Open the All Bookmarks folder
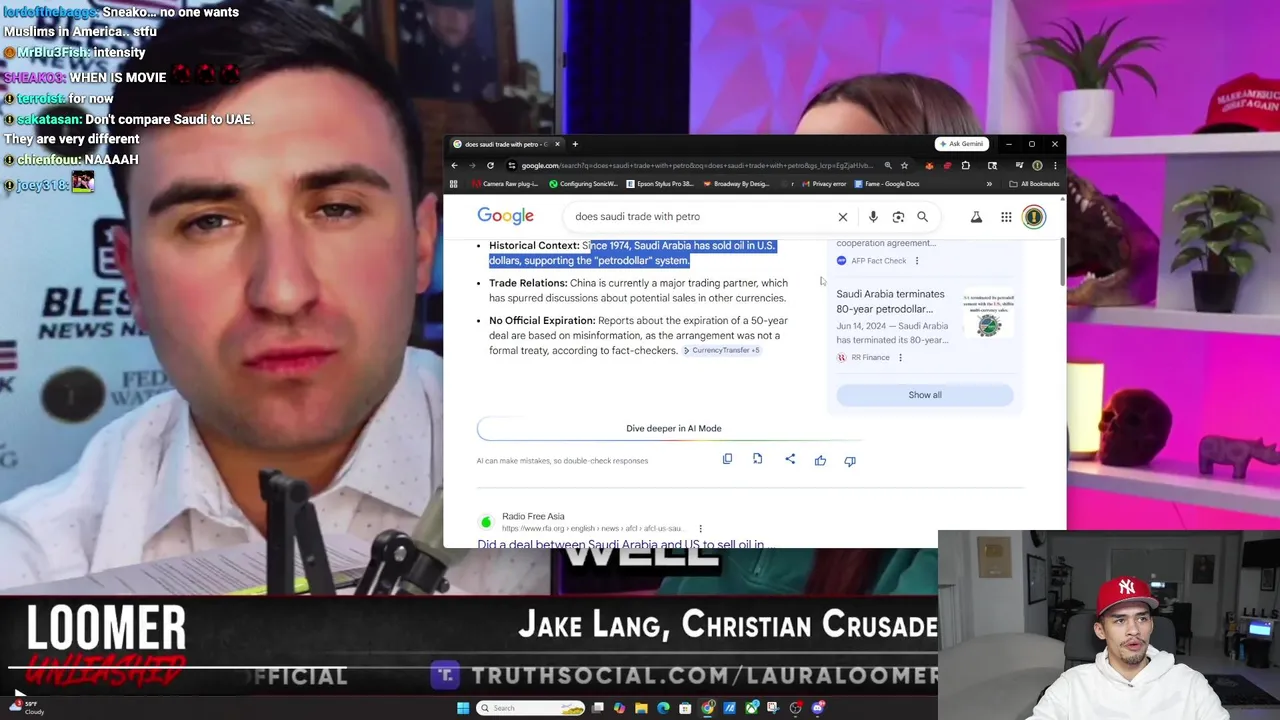The width and height of the screenshot is (1280, 720). tap(1034, 184)
